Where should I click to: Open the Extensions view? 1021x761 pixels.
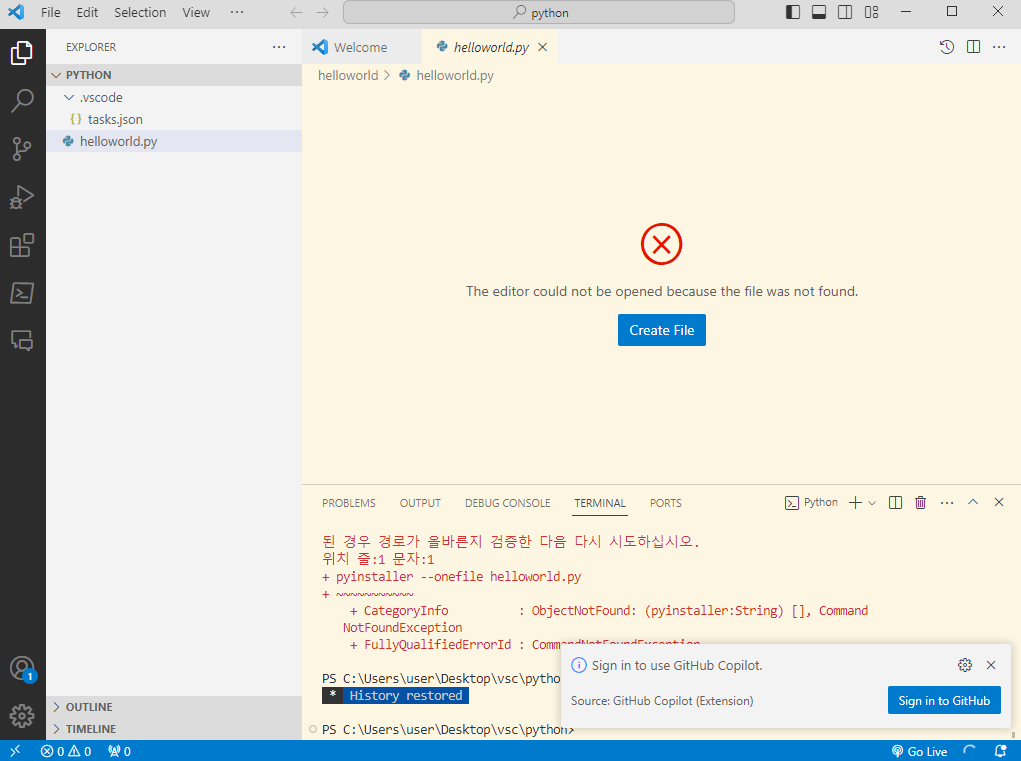[x=22, y=245]
